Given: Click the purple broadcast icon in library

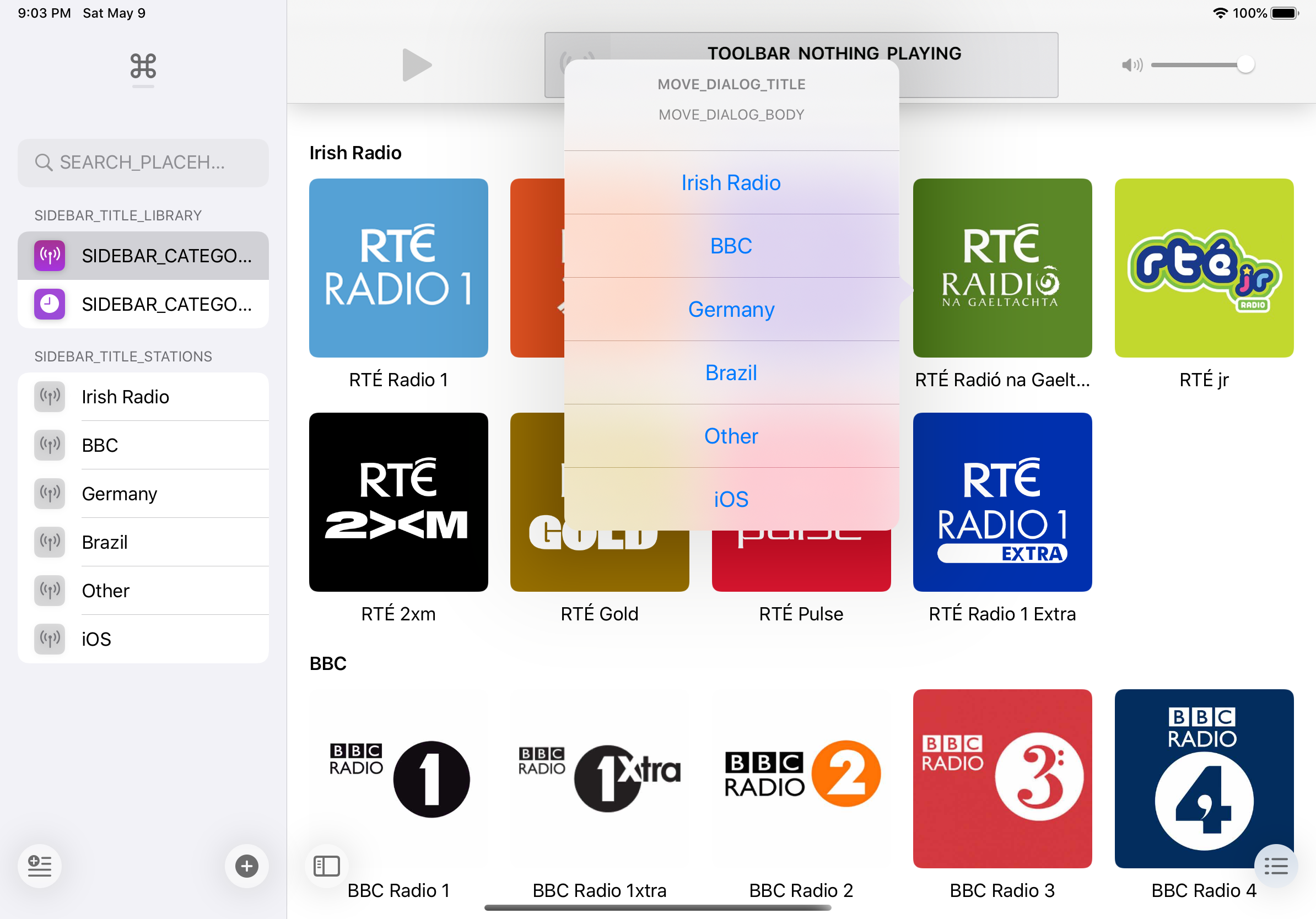Looking at the screenshot, I should [x=50, y=256].
